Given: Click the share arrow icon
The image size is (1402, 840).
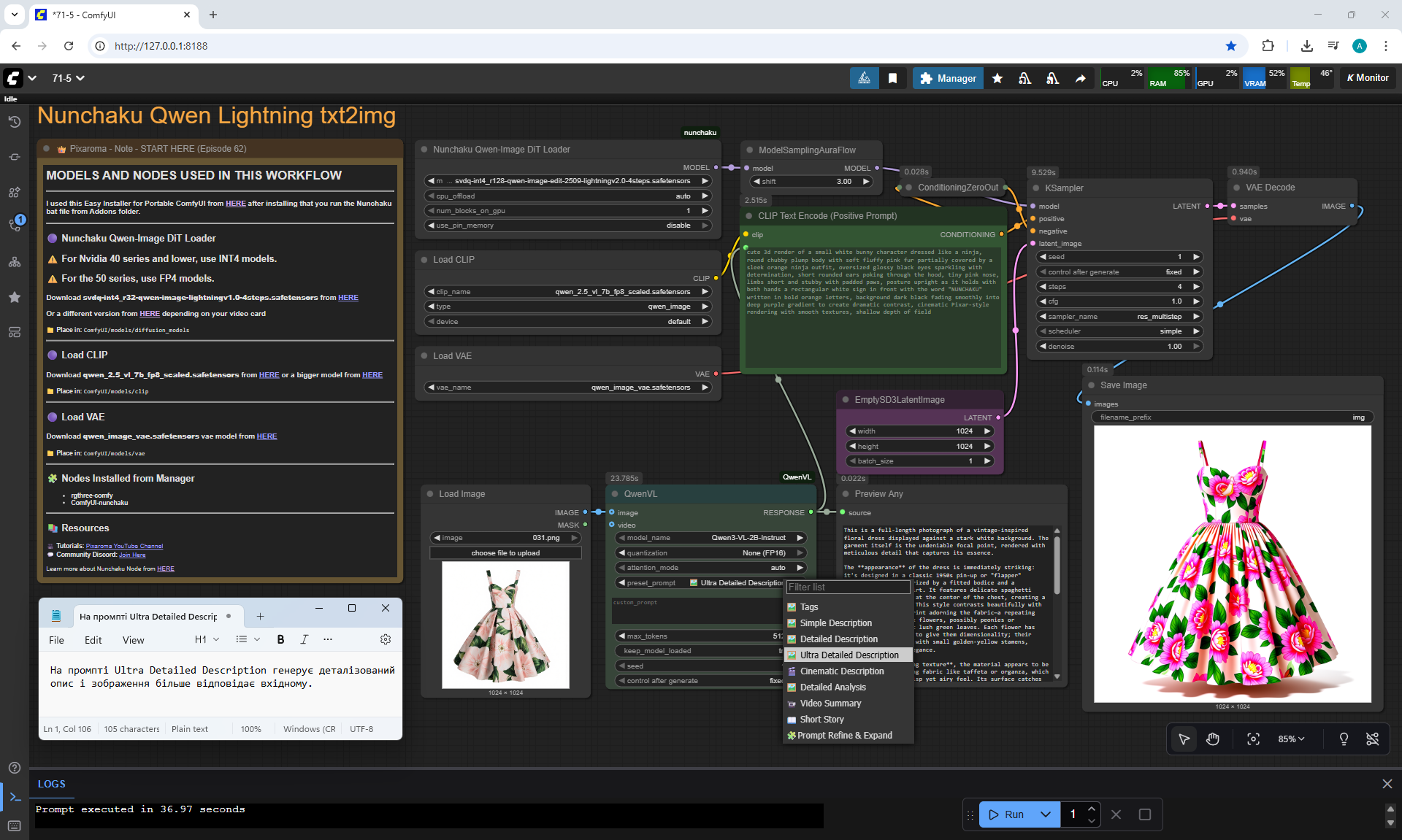Looking at the screenshot, I should 1080,78.
